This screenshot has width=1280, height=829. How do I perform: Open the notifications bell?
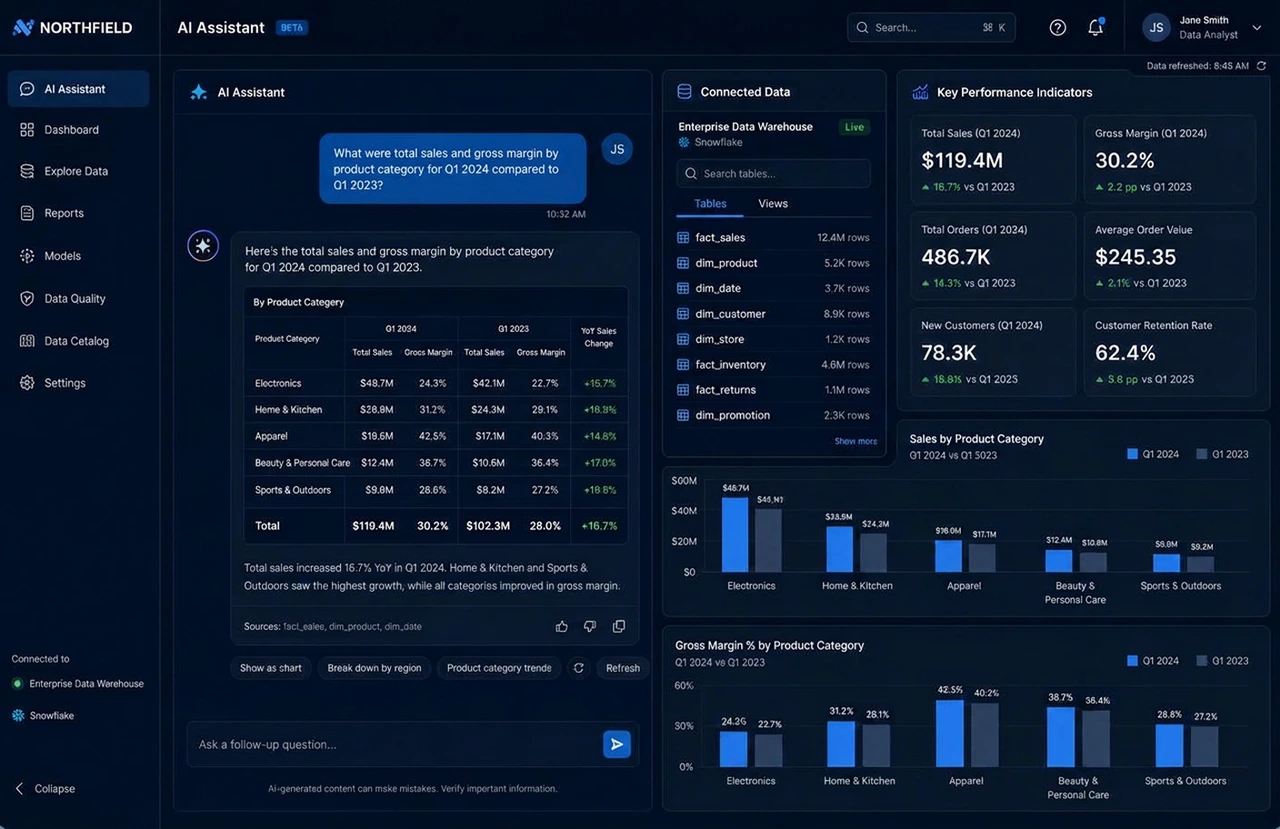point(1096,27)
